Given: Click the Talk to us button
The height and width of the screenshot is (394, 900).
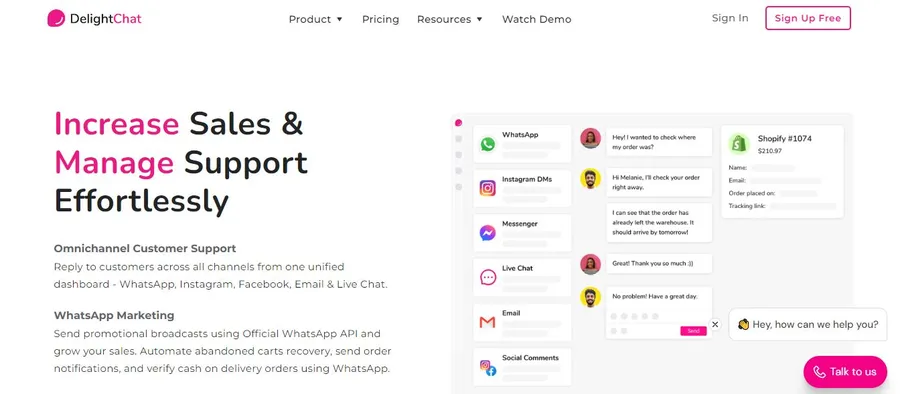Looking at the screenshot, I should [845, 372].
